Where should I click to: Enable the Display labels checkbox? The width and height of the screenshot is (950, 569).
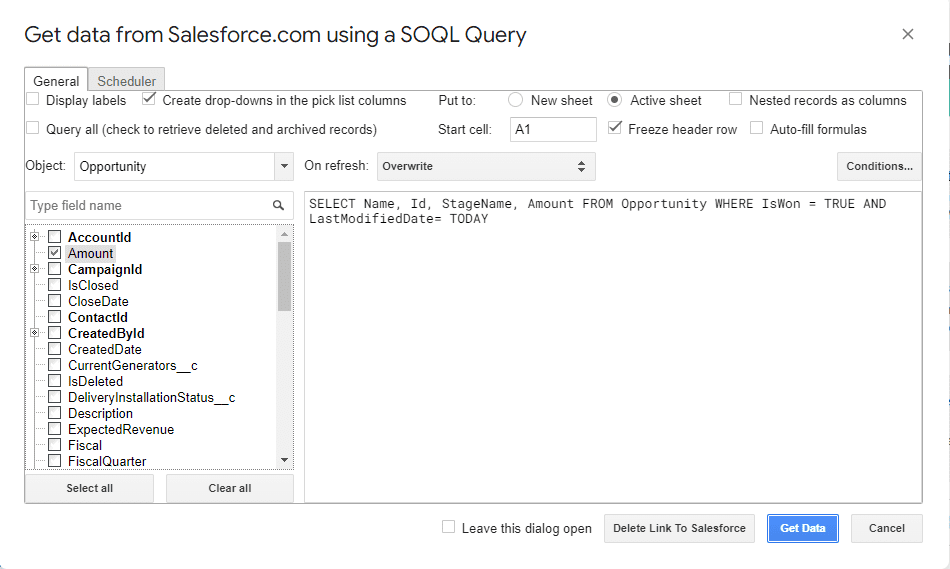33,100
